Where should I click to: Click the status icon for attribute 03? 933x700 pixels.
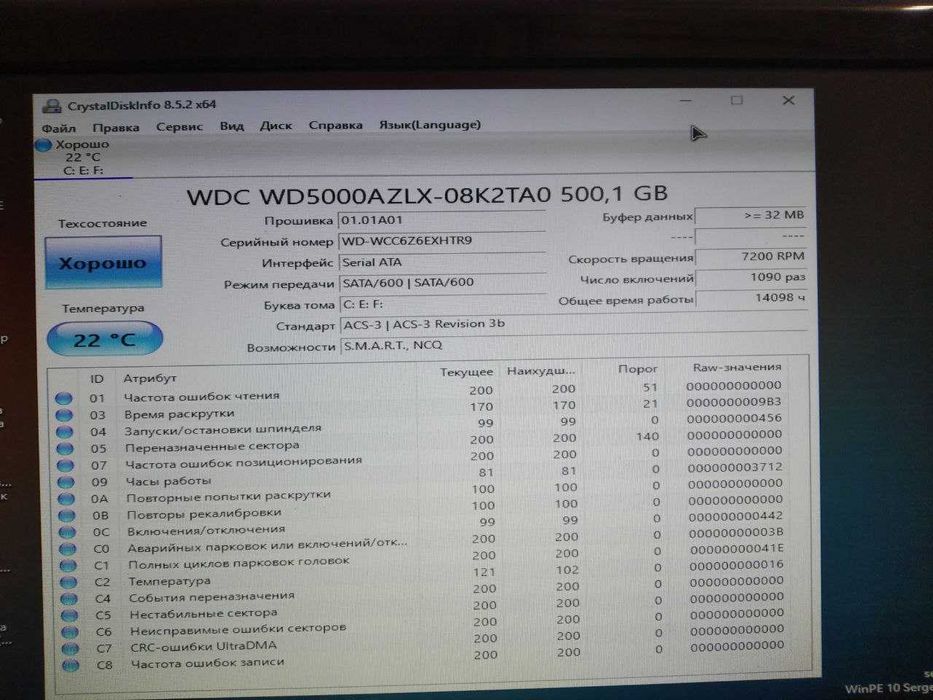tap(64, 415)
